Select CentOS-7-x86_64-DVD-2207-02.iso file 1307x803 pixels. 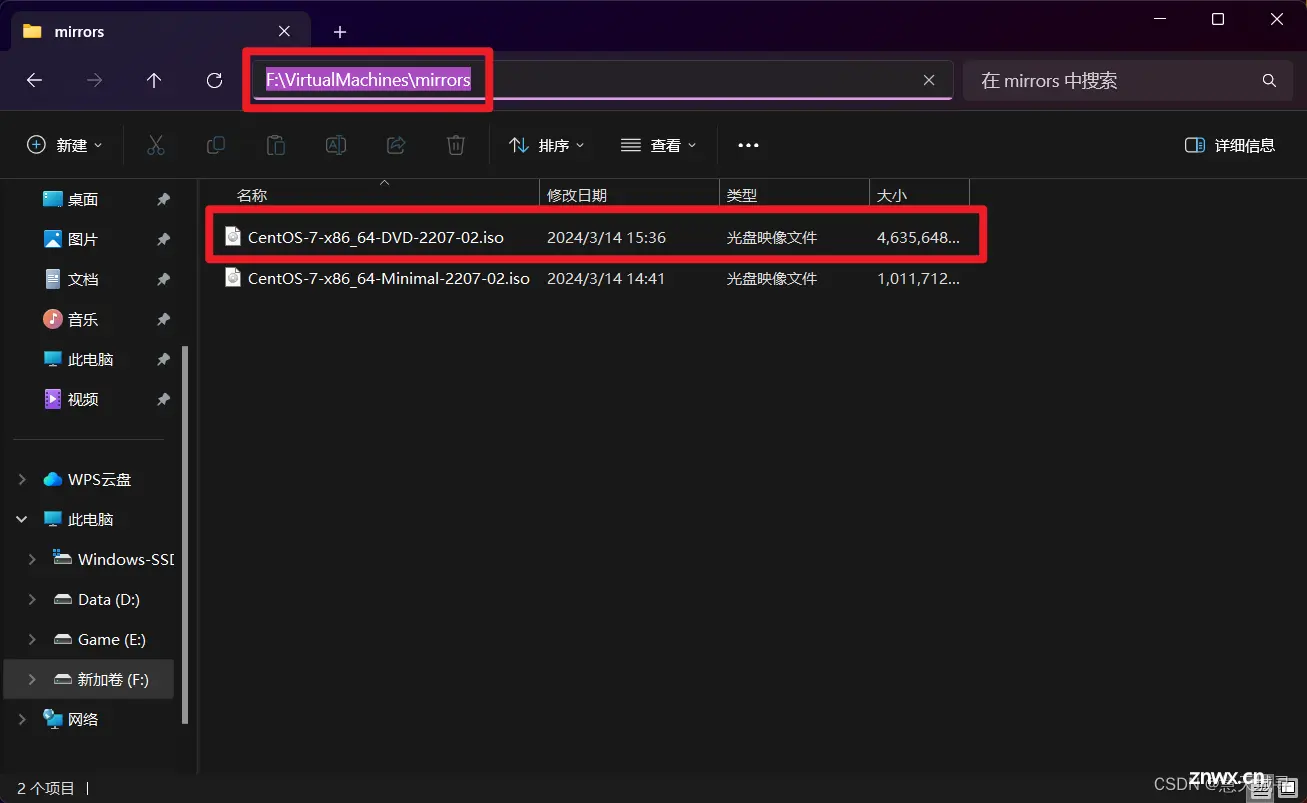(375, 237)
